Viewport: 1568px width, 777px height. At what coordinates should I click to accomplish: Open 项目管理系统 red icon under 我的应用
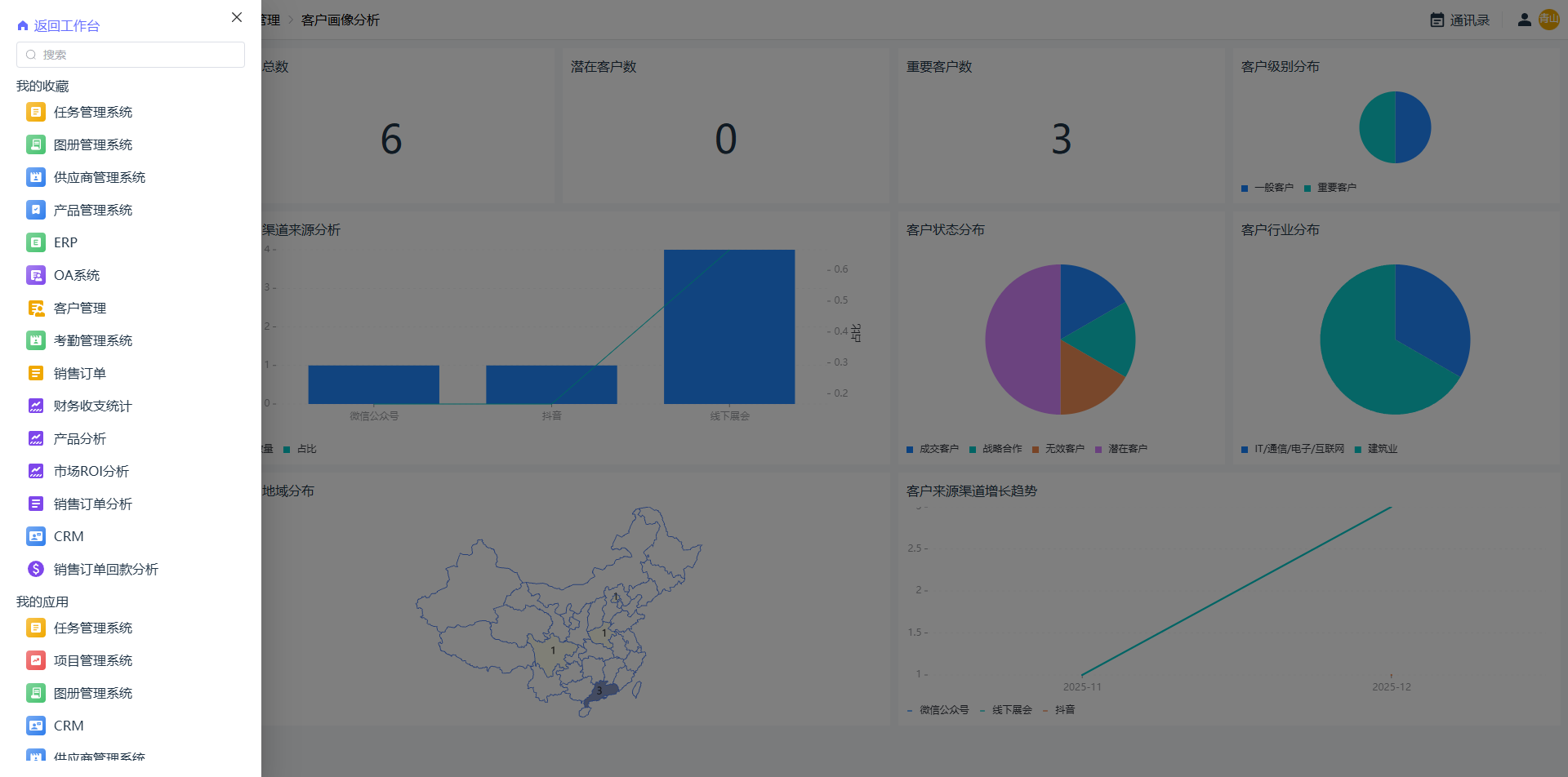tap(36, 660)
